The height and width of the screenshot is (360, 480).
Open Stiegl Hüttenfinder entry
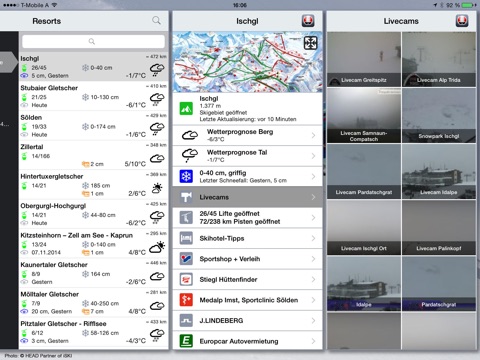point(247,280)
